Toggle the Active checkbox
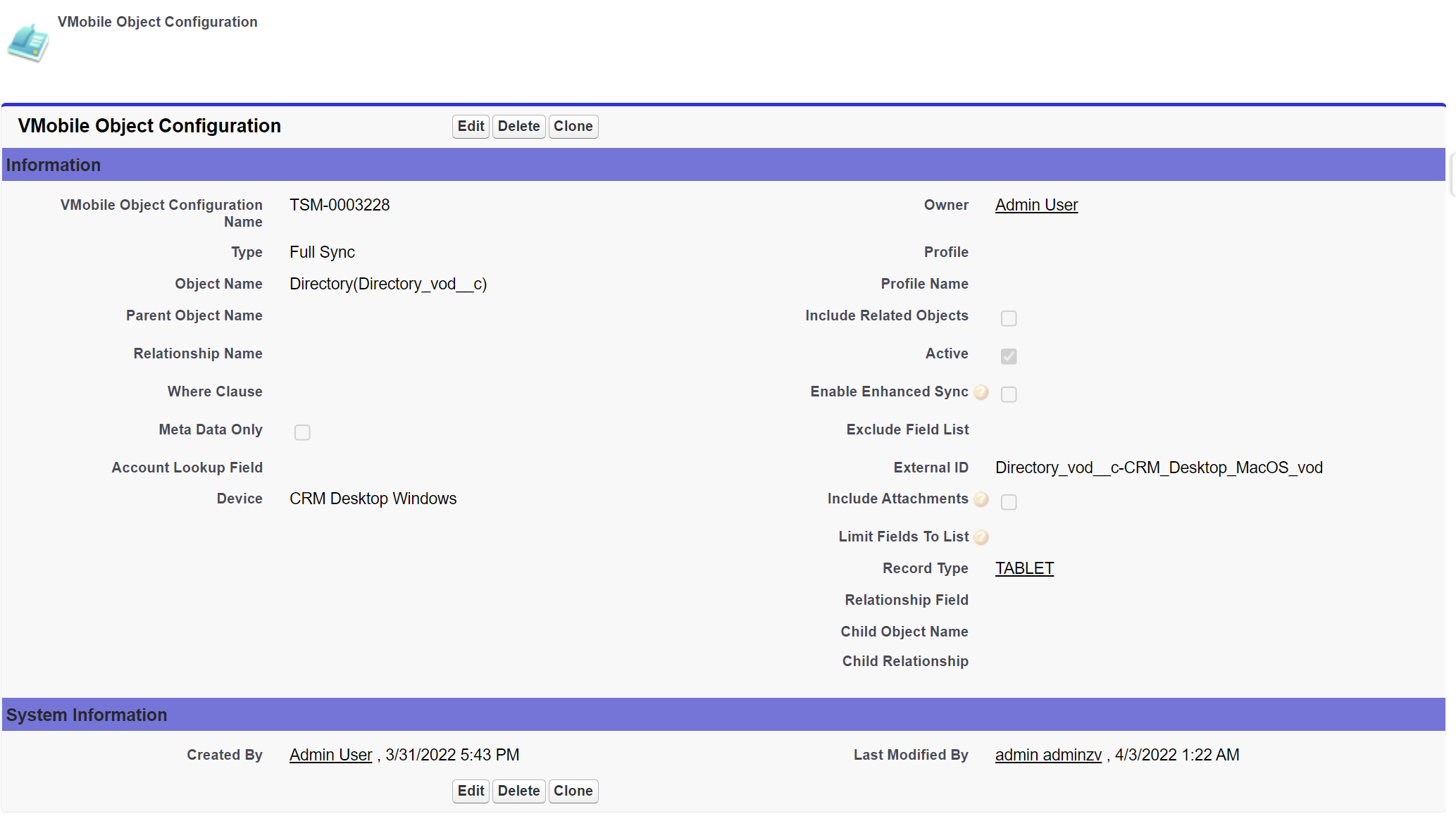Viewport: 1456px width, 821px height. click(1009, 356)
